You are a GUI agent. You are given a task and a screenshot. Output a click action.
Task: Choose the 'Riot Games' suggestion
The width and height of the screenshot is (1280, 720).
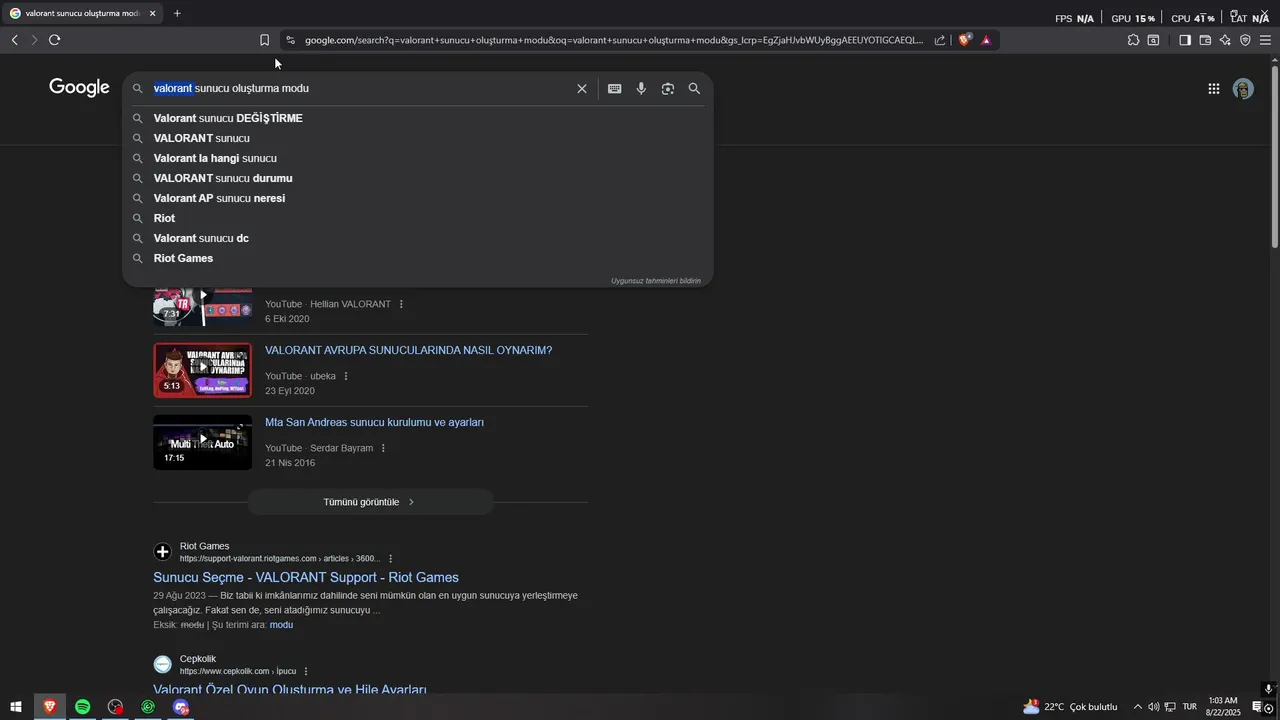coord(418,258)
